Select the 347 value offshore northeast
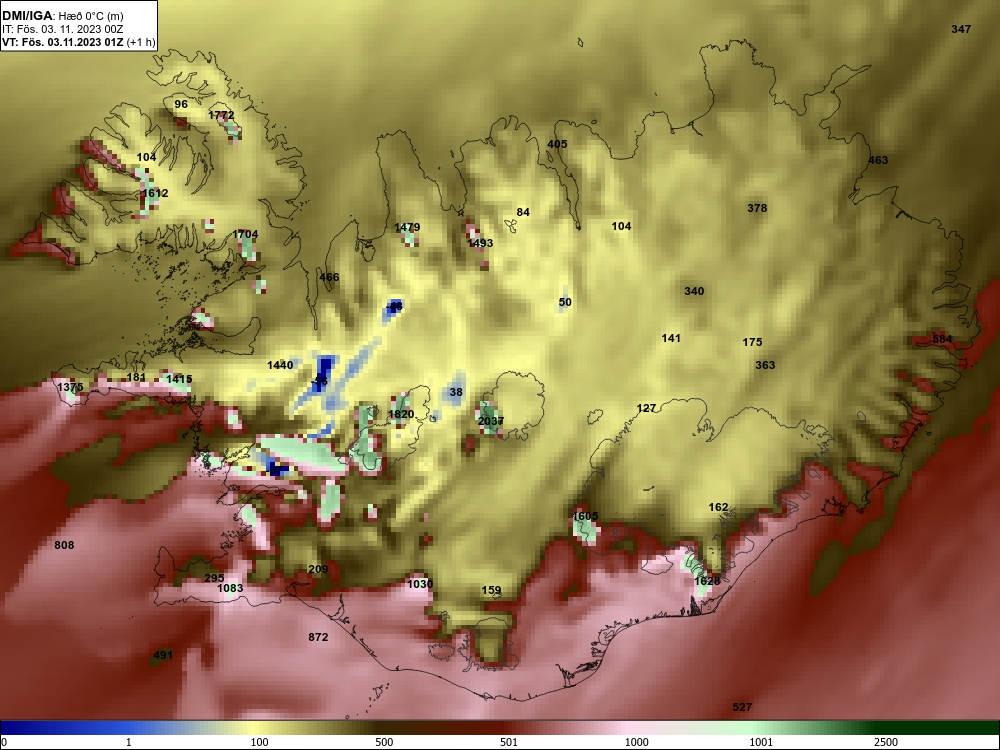Viewport: 1000px width, 750px height. [961, 29]
